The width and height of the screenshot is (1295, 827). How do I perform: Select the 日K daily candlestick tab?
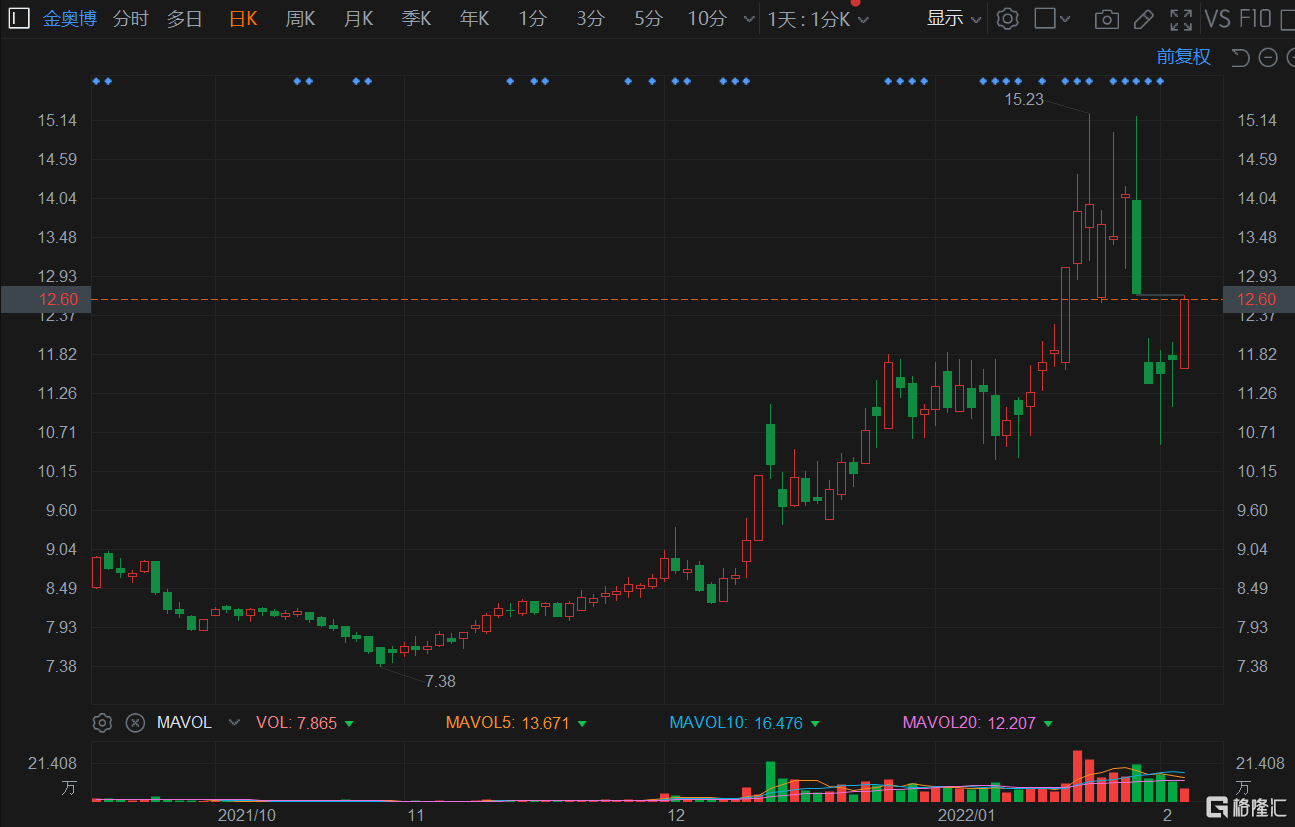tap(243, 18)
